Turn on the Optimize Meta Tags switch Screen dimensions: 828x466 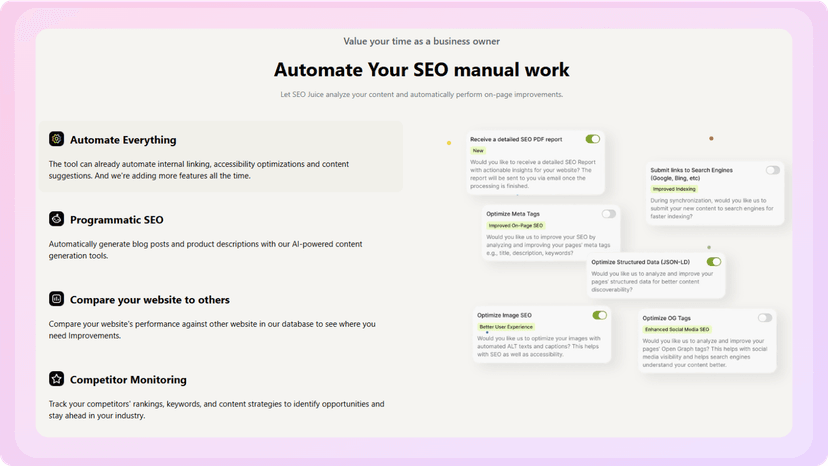(608, 214)
